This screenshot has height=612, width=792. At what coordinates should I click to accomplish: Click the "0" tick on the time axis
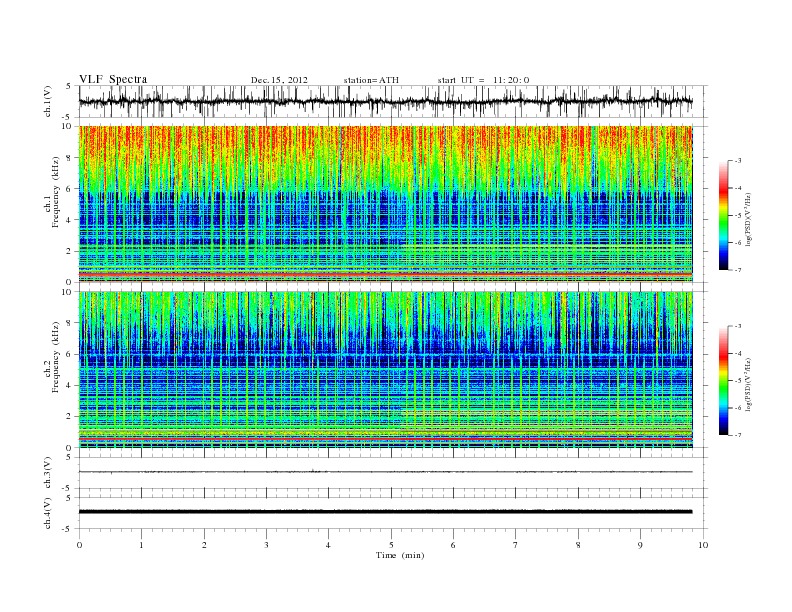click(x=79, y=545)
